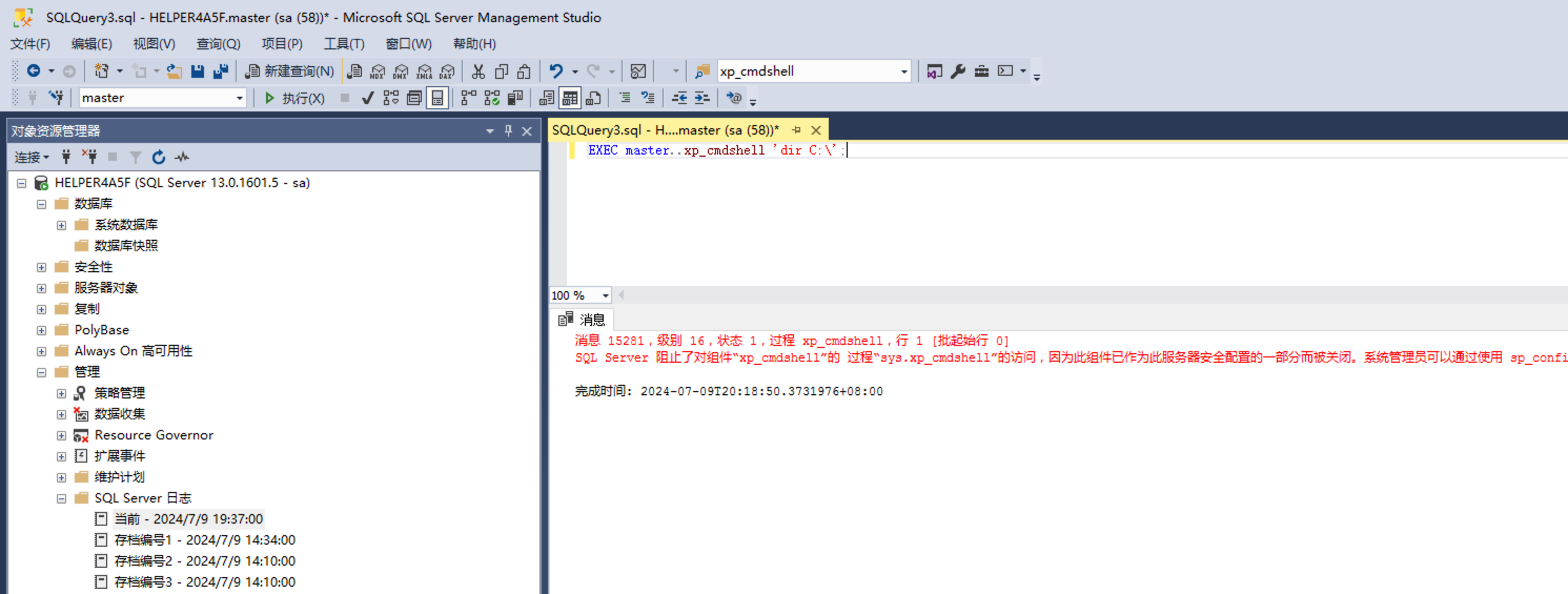Click the Cut scissors icon
The width and height of the screenshot is (1568, 594).
[478, 71]
